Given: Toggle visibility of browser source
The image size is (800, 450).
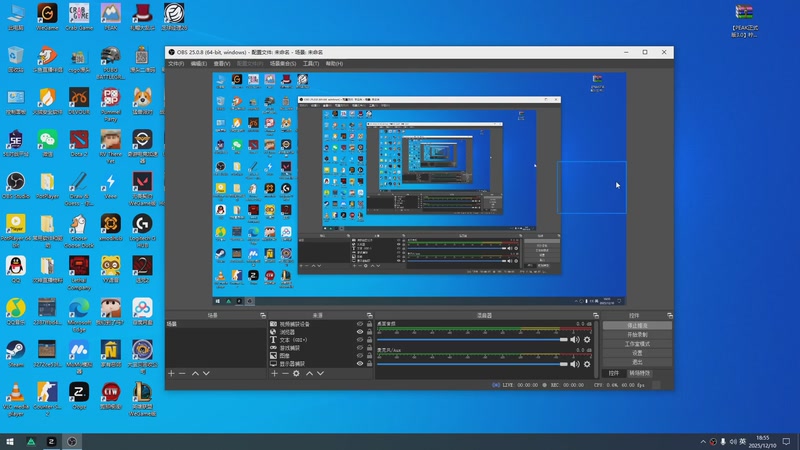Looking at the screenshot, I should (360, 332).
